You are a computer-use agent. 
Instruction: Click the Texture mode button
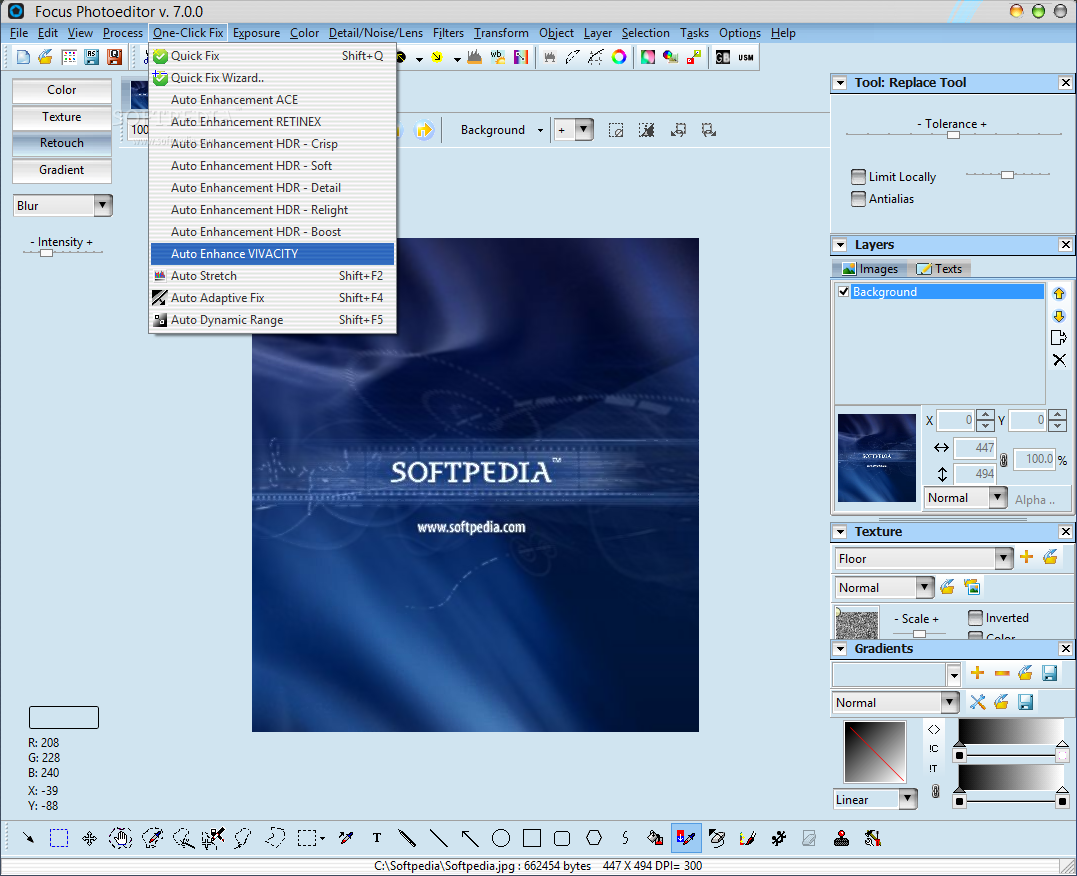pos(62,117)
